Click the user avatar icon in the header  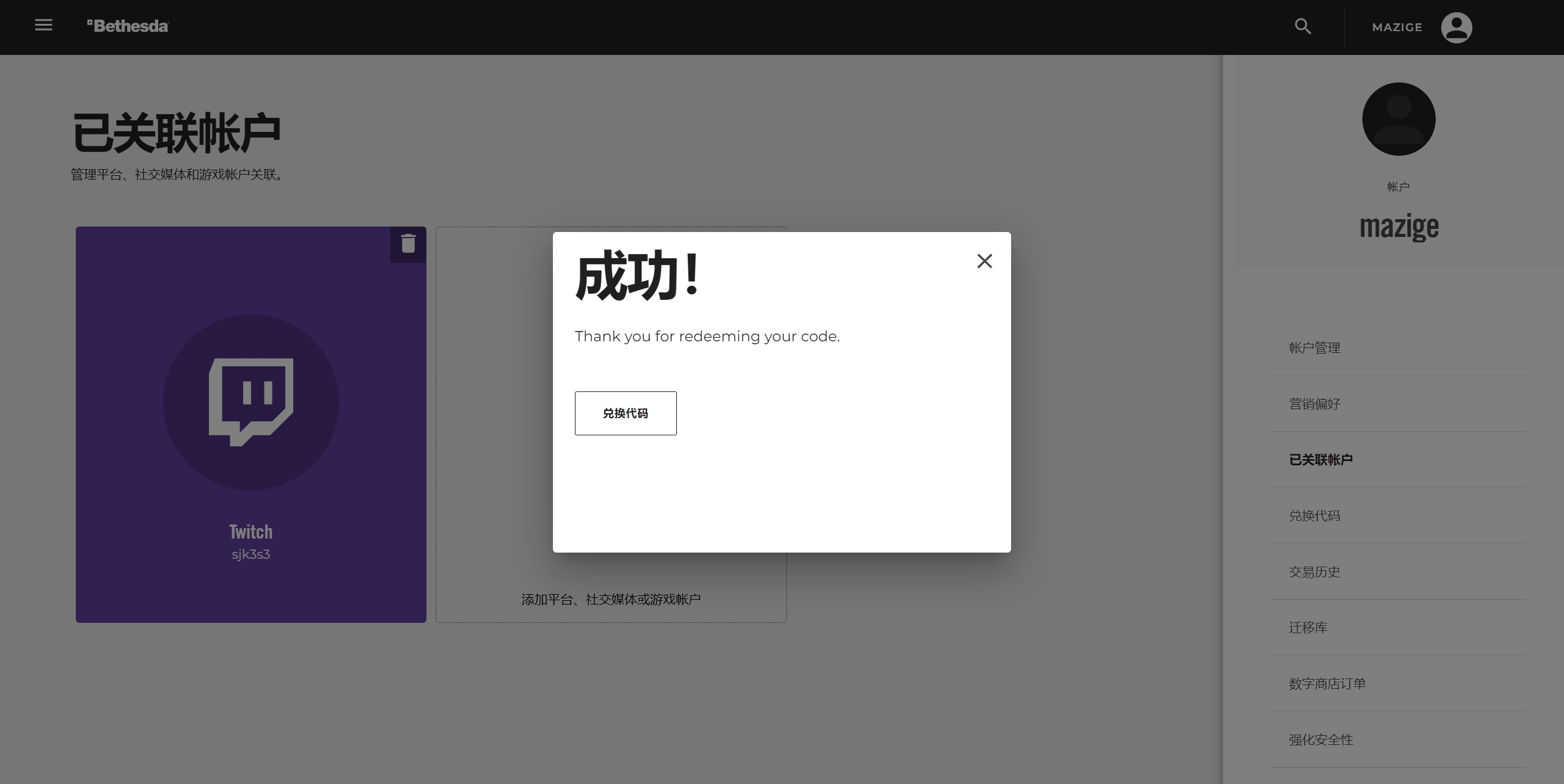pyautogui.click(x=1456, y=27)
